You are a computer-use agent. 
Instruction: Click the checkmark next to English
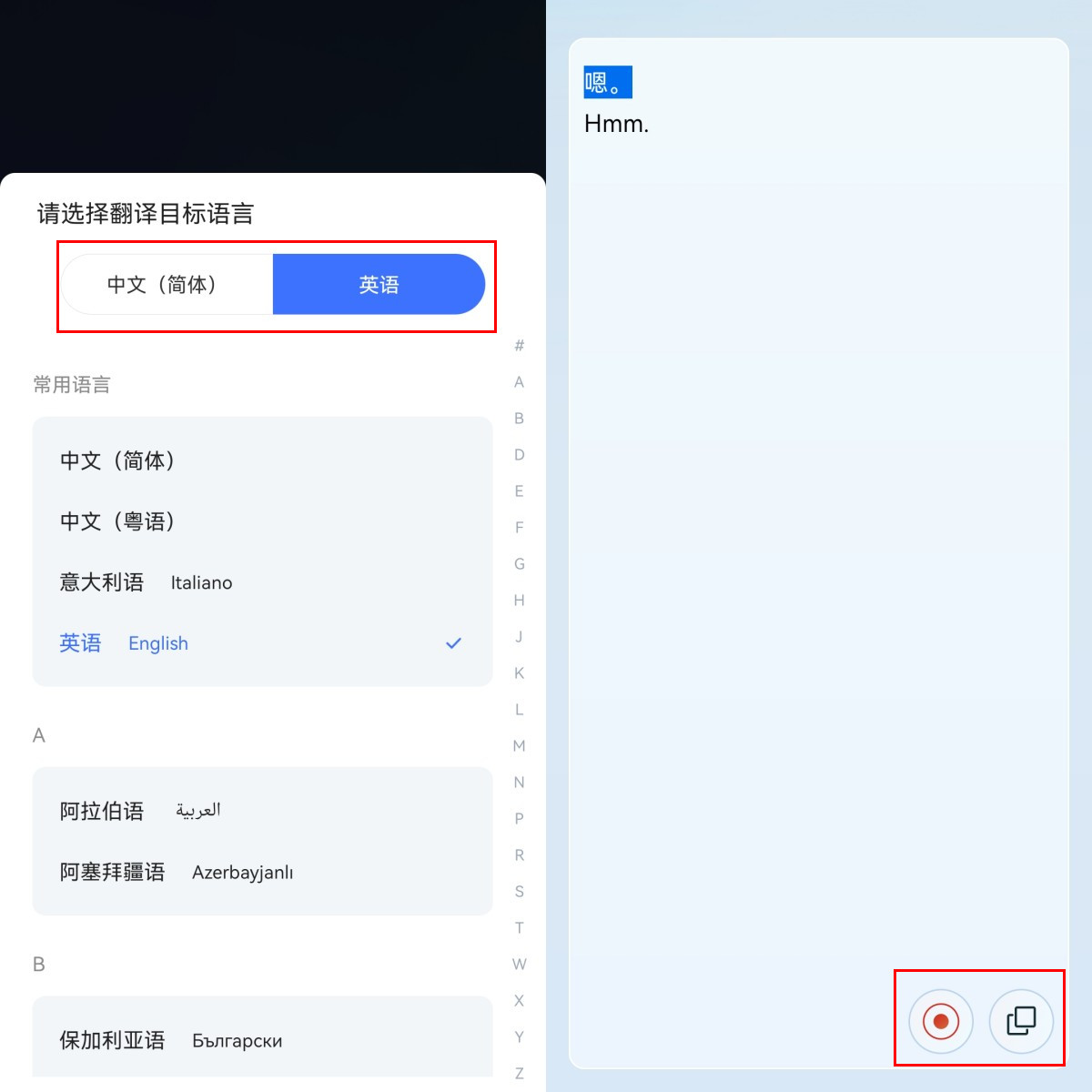coord(453,643)
